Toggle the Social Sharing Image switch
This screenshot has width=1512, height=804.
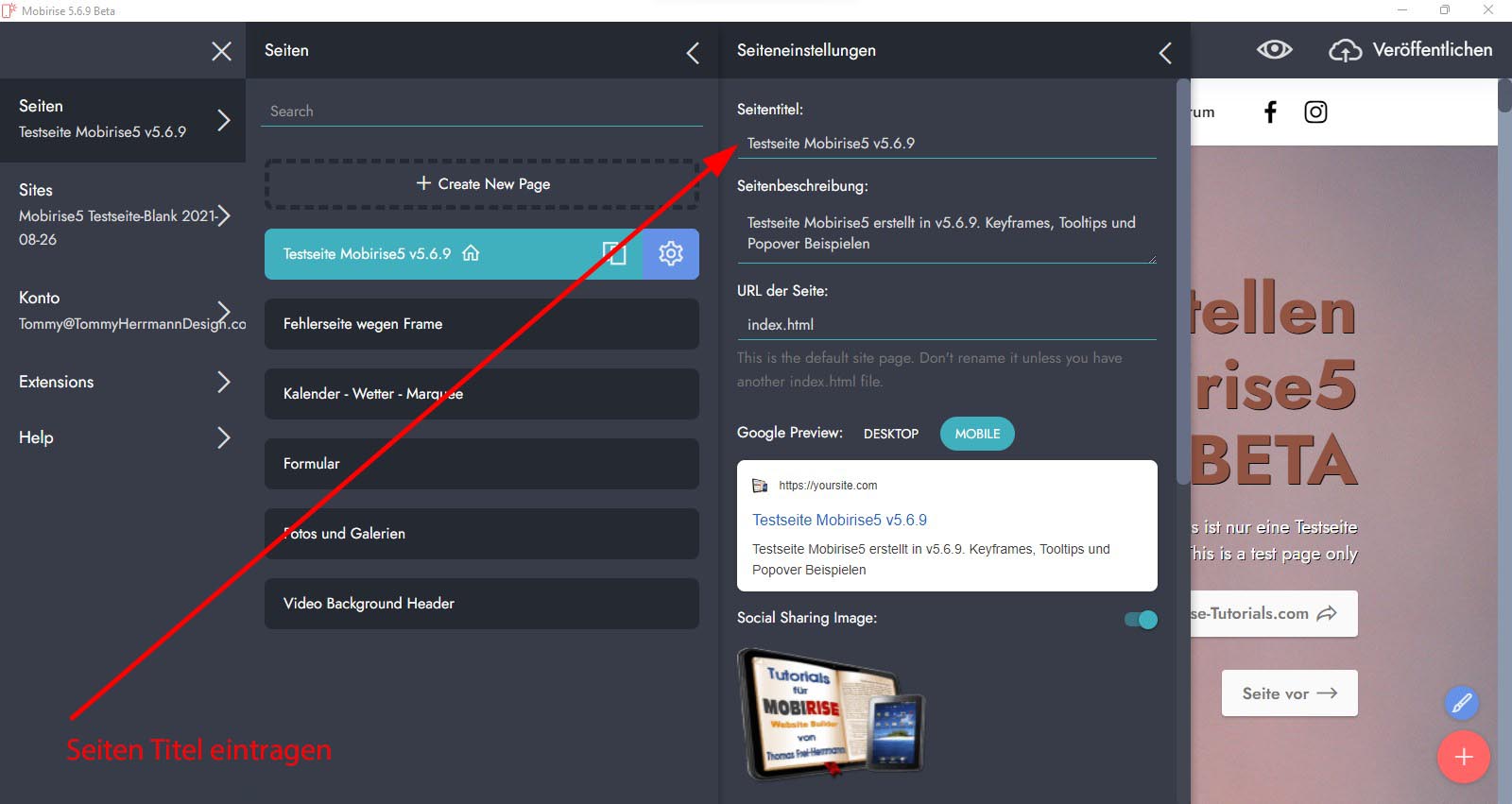point(1141,620)
